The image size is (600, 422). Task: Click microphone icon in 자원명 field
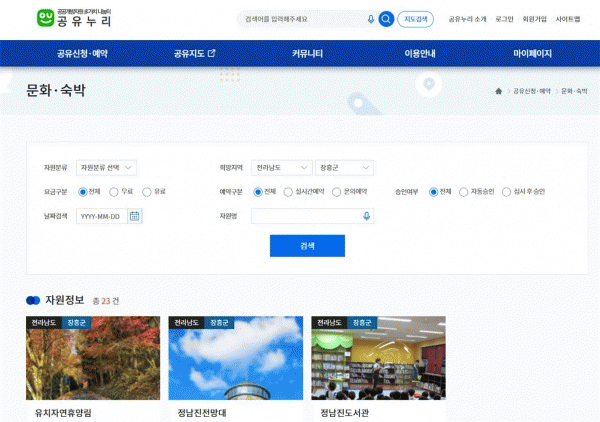click(x=366, y=216)
